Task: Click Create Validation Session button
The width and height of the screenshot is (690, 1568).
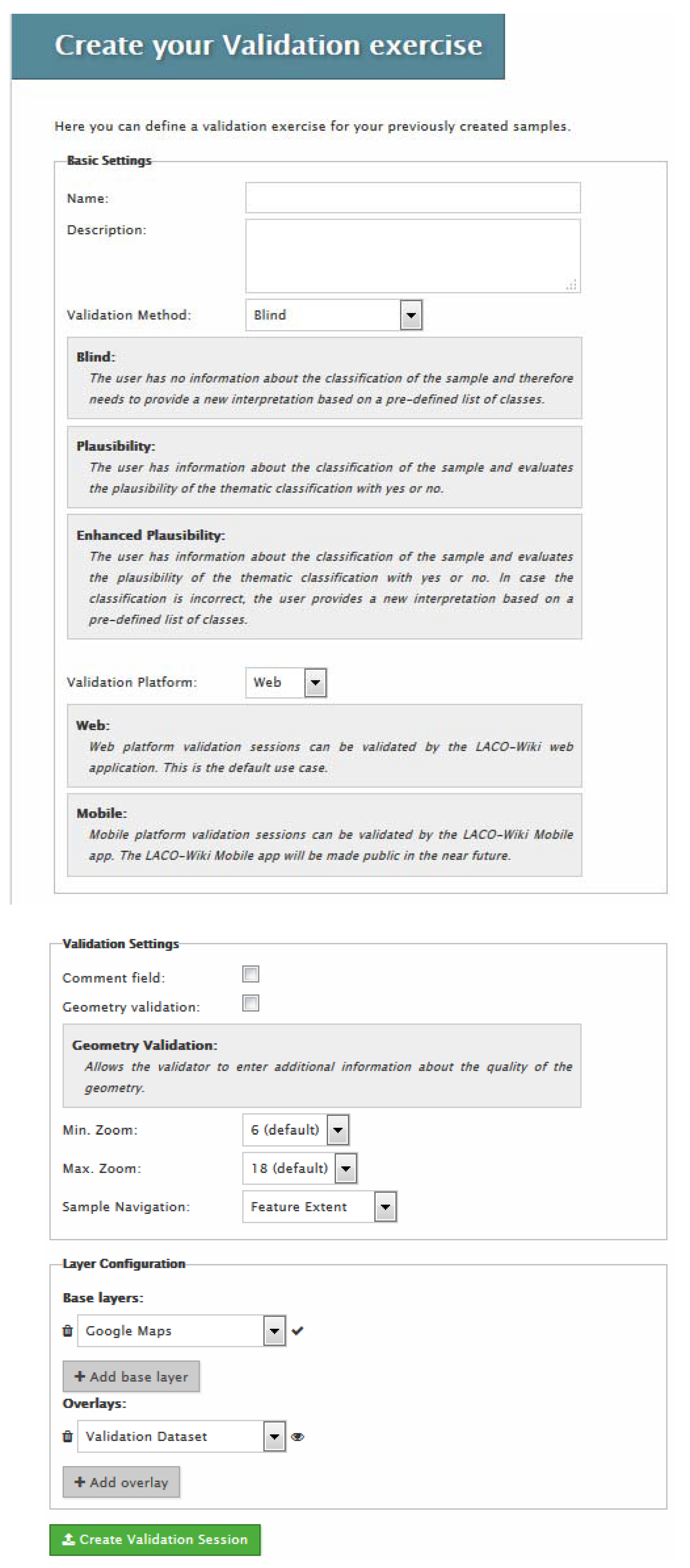Action: click(155, 1539)
